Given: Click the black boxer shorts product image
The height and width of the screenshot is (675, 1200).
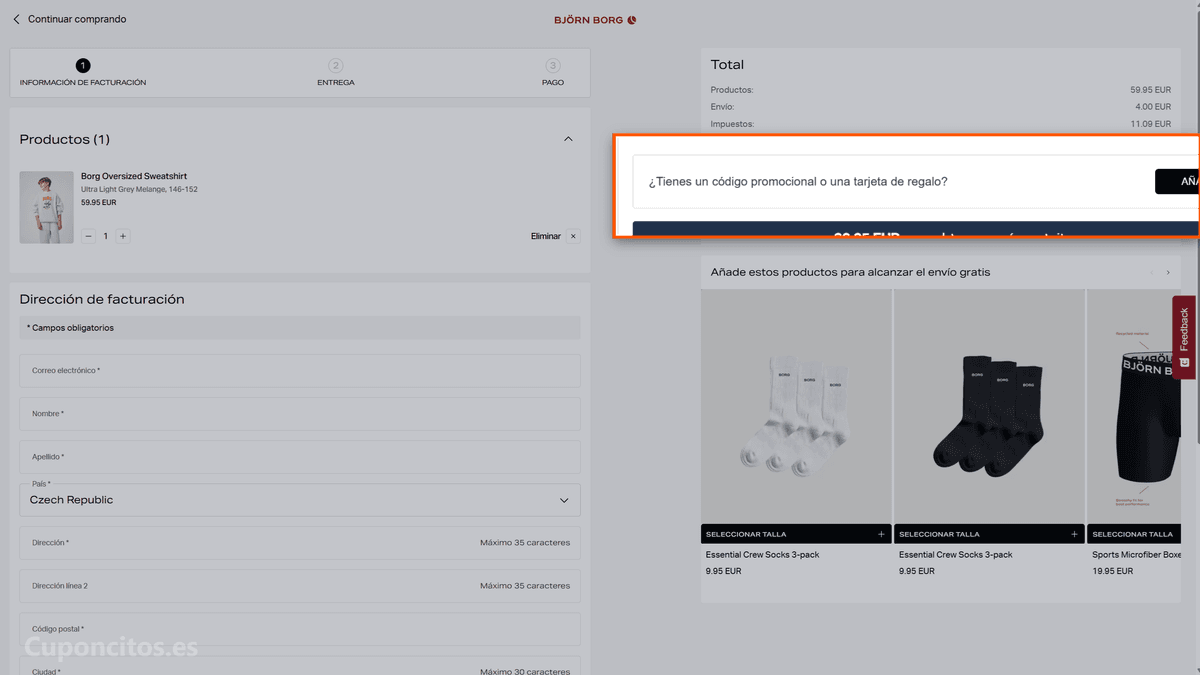Looking at the screenshot, I should tap(1134, 407).
